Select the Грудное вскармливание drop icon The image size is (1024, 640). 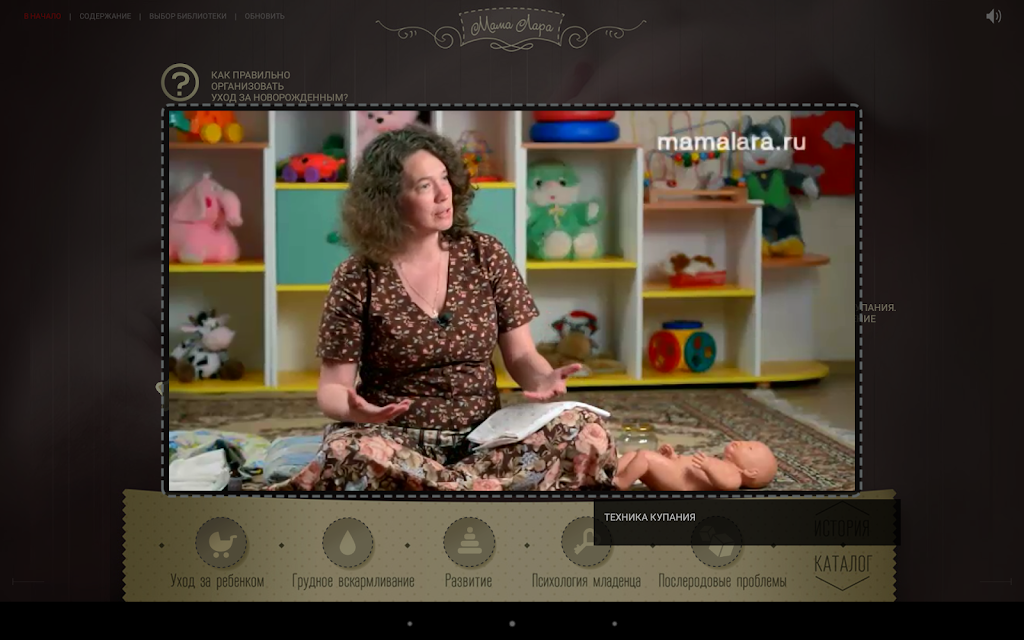point(347,543)
